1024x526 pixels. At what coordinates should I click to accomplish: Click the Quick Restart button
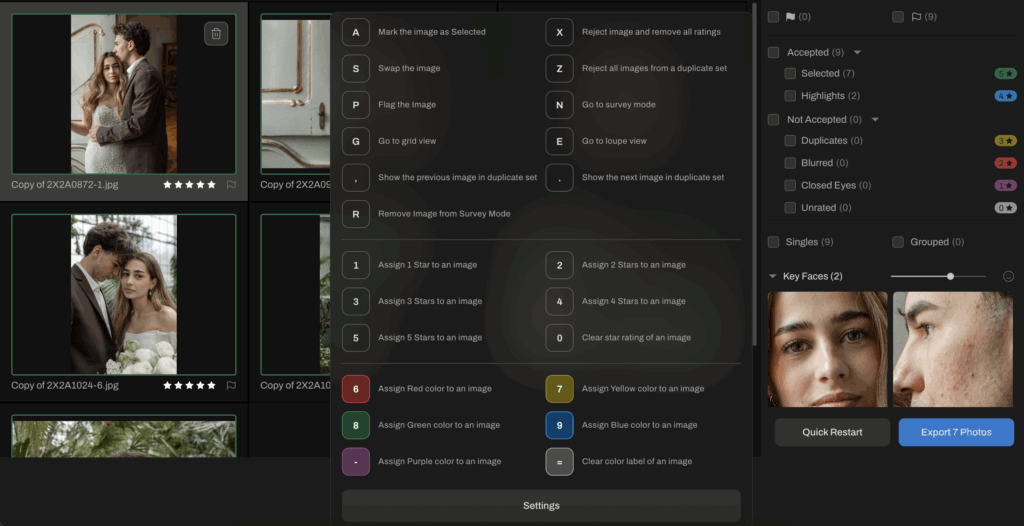click(832, 433)
